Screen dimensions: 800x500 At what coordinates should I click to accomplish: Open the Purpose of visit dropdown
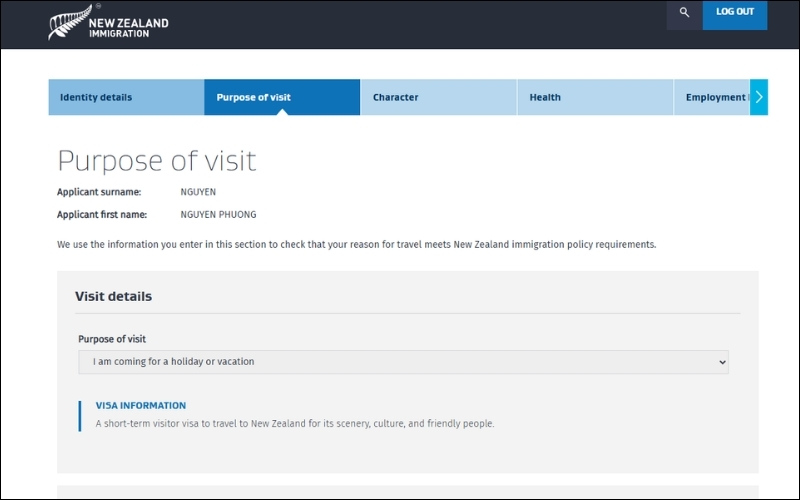point(403,362)
